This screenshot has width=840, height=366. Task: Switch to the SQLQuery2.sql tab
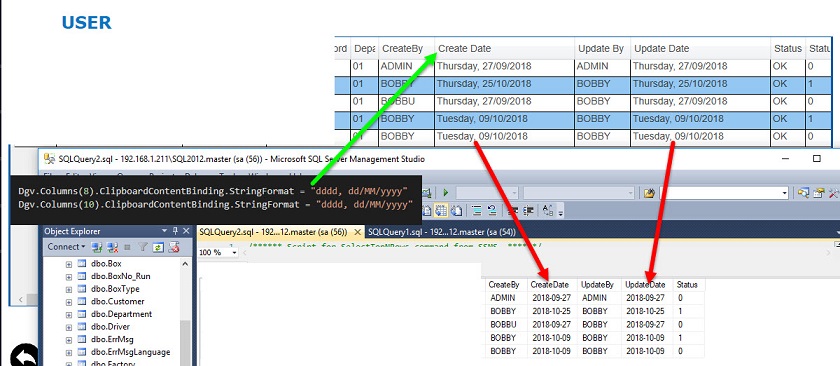tap(273, 232)
